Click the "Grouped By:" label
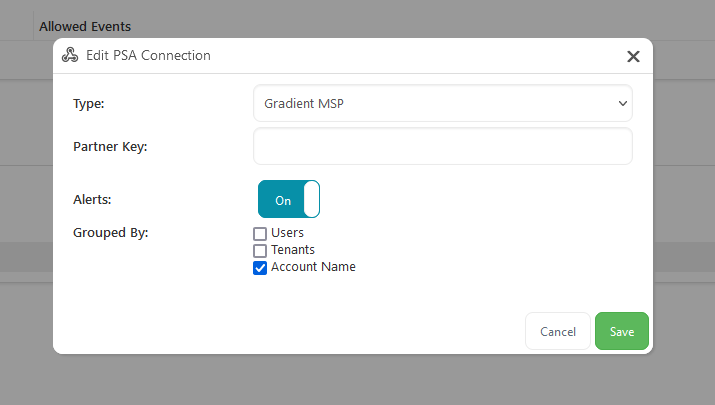Screen dimensions: 715x405 [110, 233]
